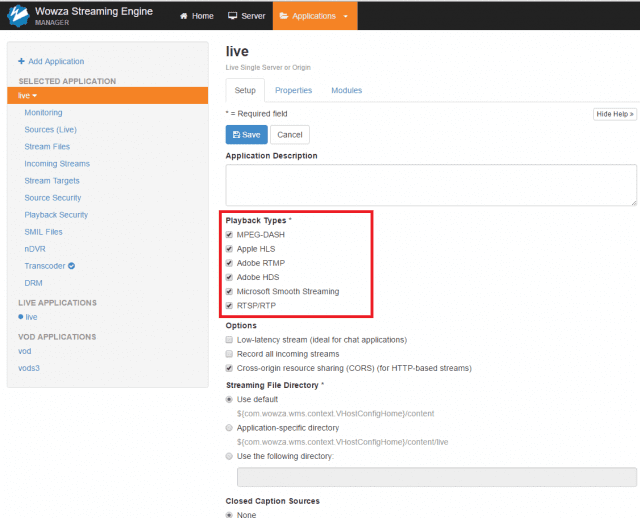Select Use default streaming directory radio
The image size is (640, 518).
click(229, 399)
